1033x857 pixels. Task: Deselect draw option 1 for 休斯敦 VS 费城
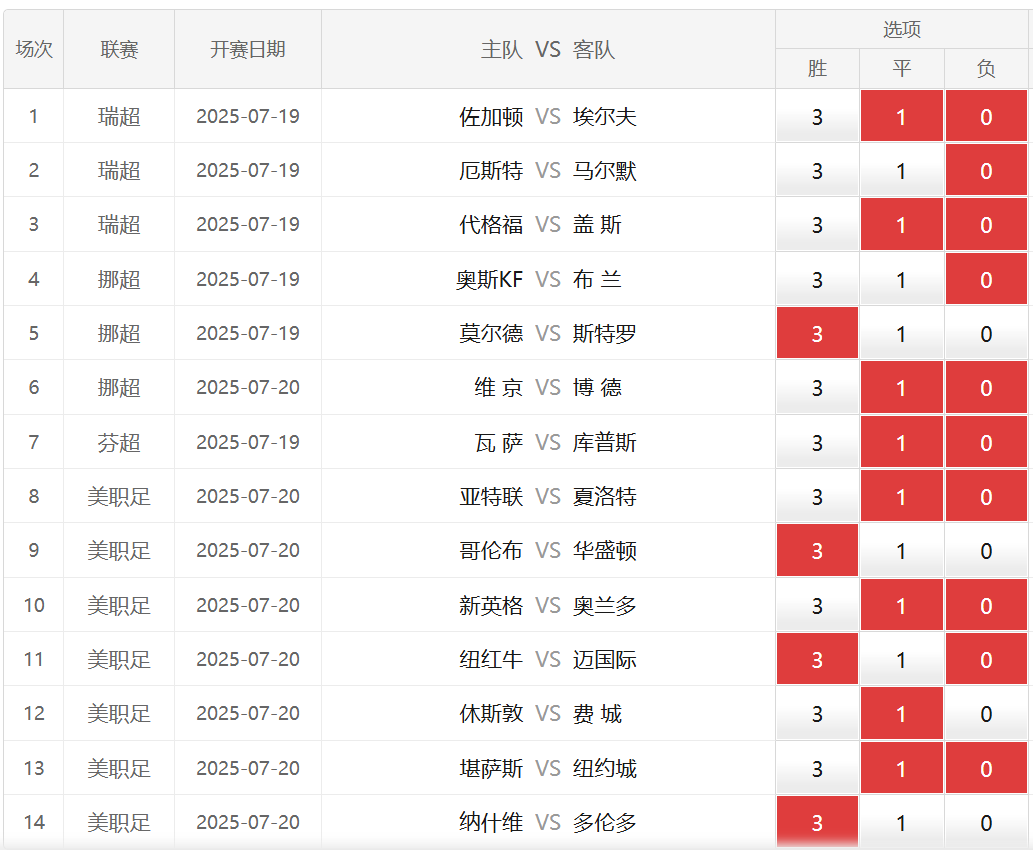(901, 713)
